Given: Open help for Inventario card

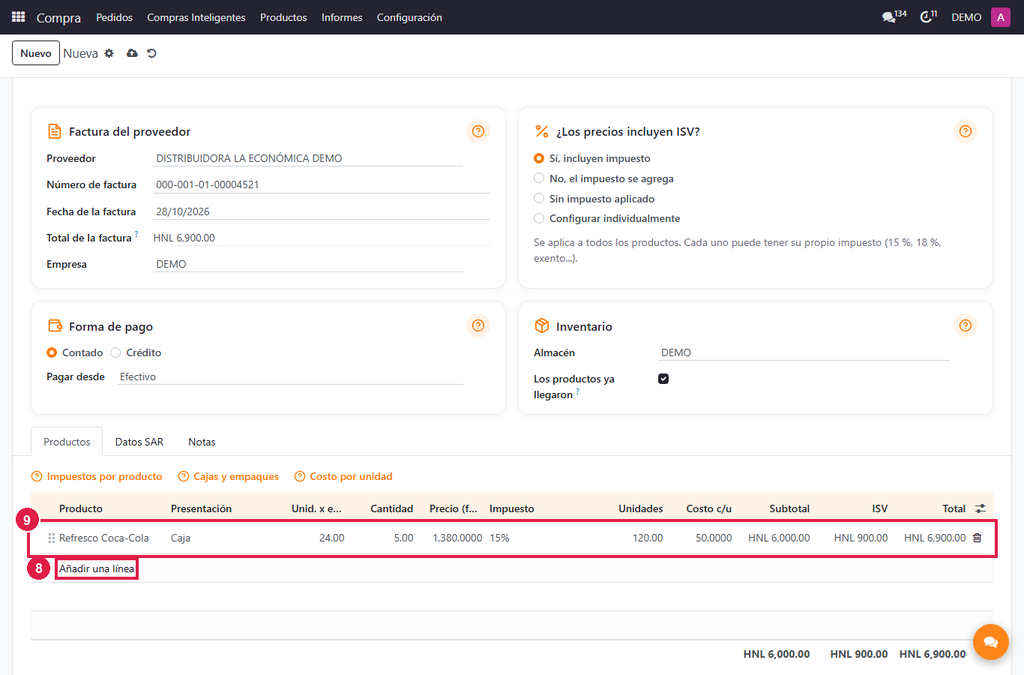Looking at the screenshot, I should point(965,325).
